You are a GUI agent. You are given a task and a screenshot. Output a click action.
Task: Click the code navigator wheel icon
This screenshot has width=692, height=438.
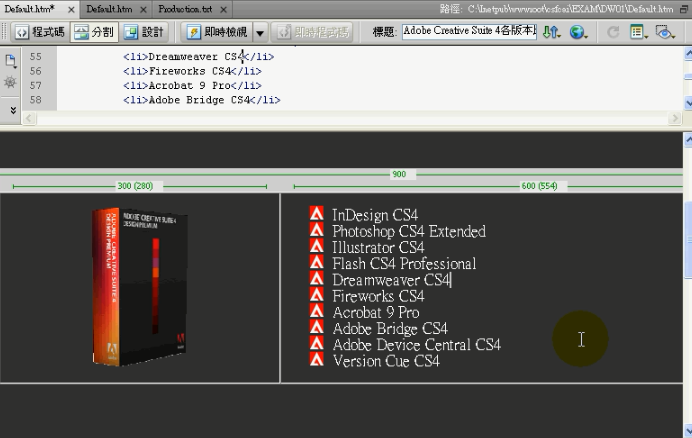[10, 82]
